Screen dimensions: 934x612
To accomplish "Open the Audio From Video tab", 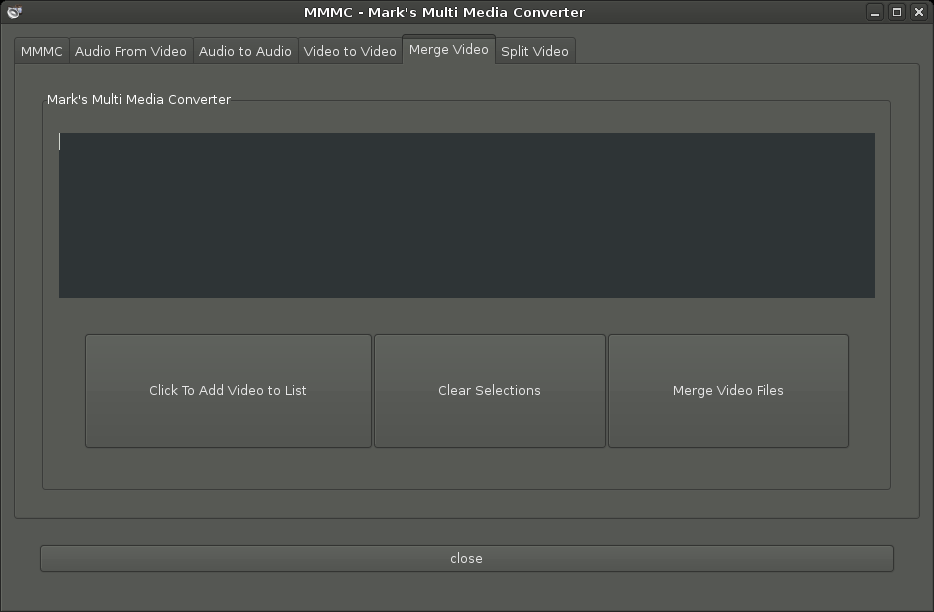I will coord(131,51).
